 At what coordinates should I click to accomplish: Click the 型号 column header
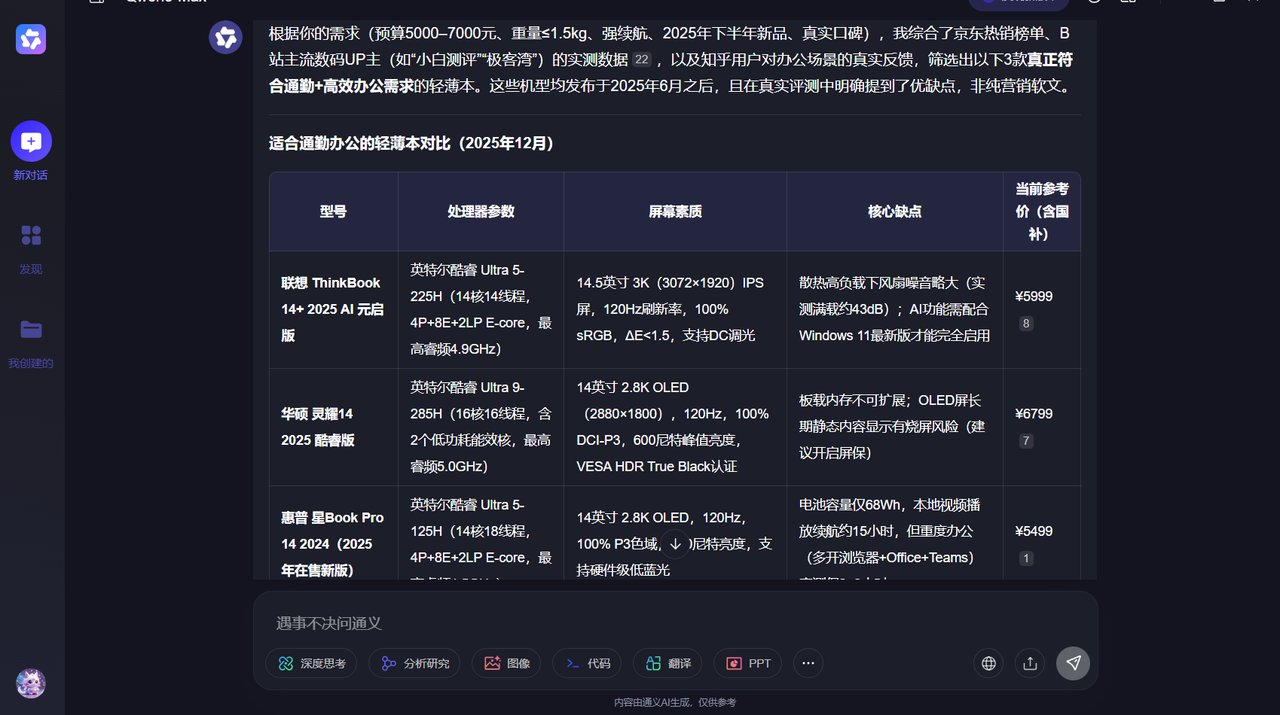[333, 211]
